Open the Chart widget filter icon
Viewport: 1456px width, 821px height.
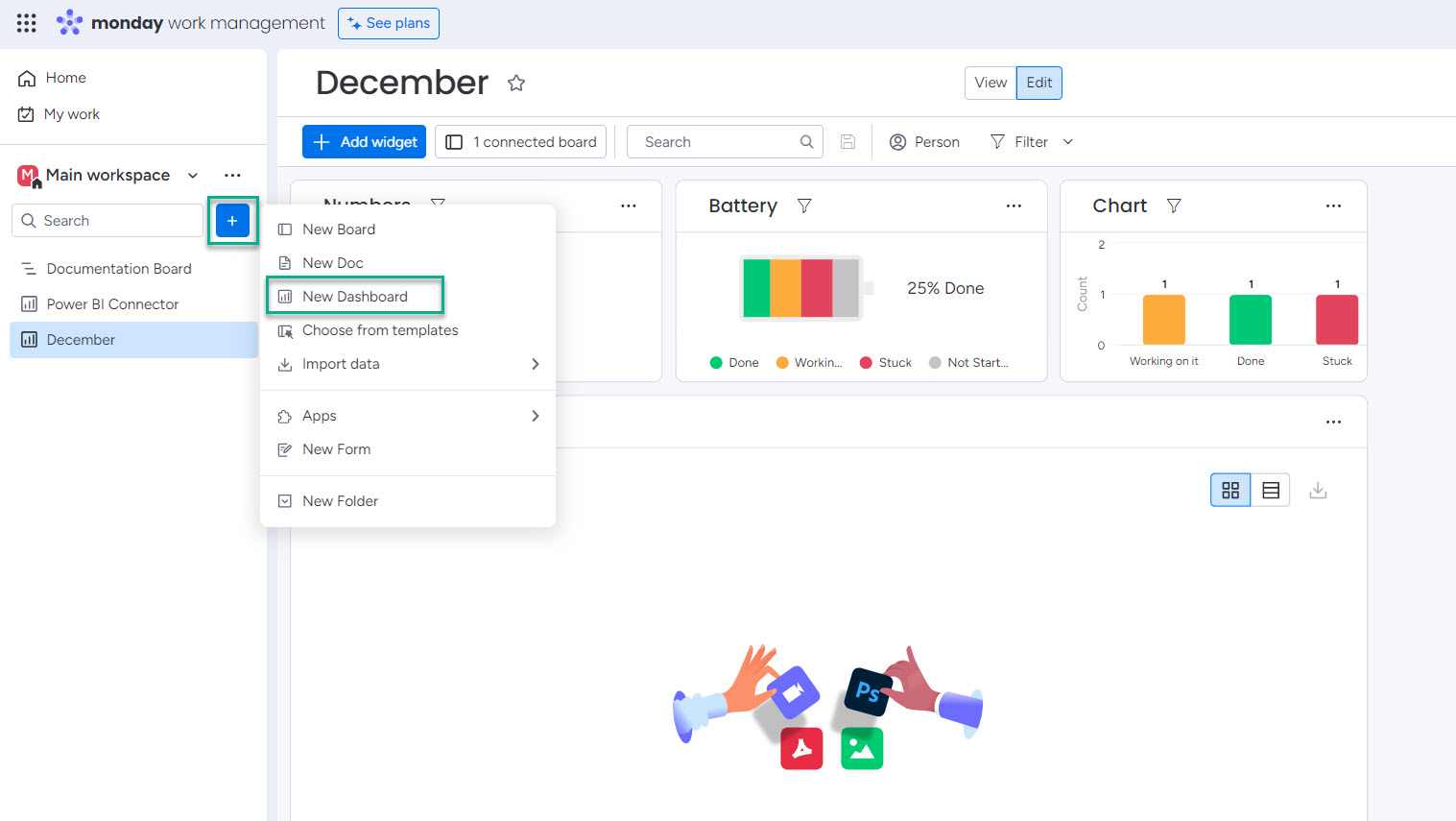tap(1173, 205)
